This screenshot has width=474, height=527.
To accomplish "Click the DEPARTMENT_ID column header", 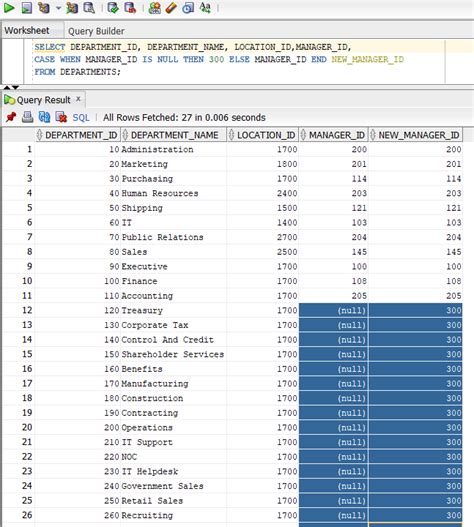I will [78, 135].
